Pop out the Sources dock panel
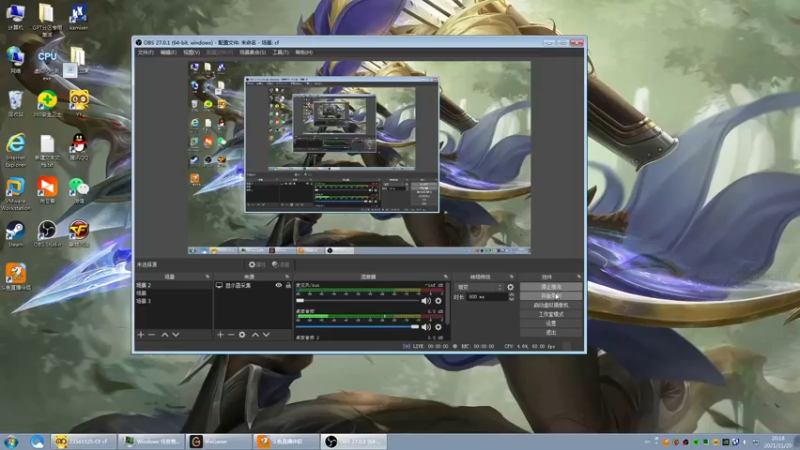Viewport: 800px width, 450px height. pos(287,277)
